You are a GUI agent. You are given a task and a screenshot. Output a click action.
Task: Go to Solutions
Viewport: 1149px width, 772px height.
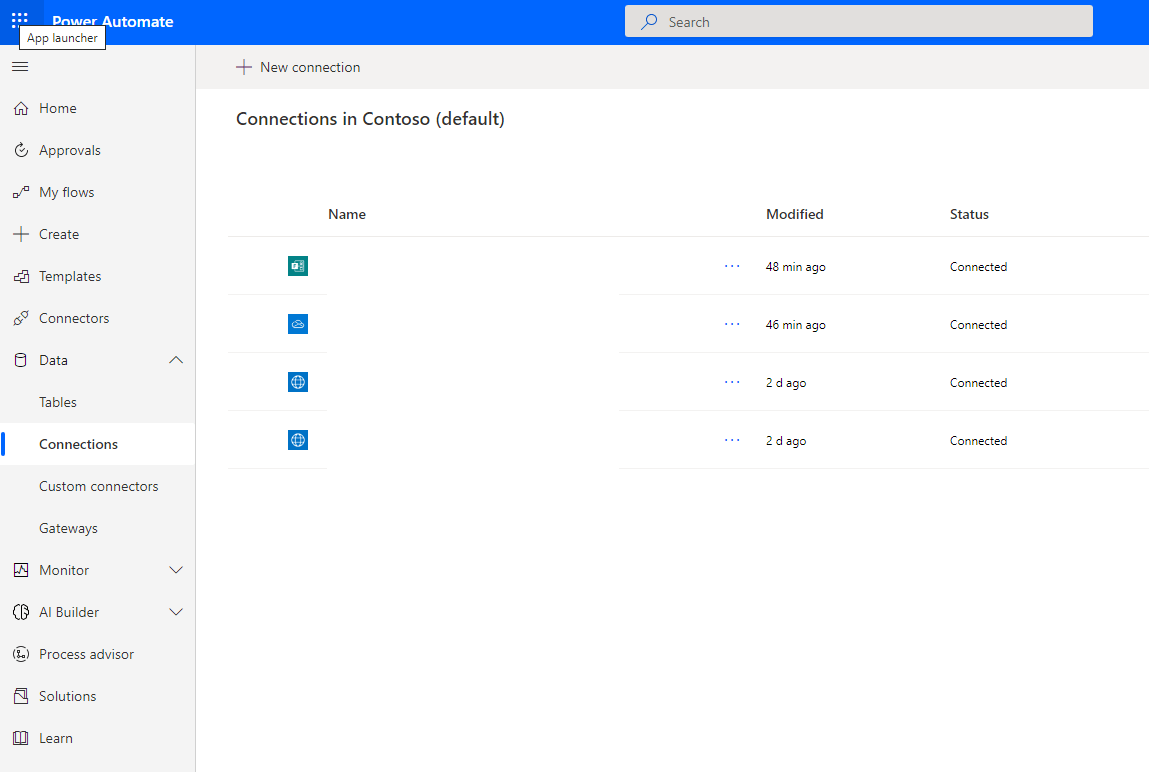click(x=97, y=696)
